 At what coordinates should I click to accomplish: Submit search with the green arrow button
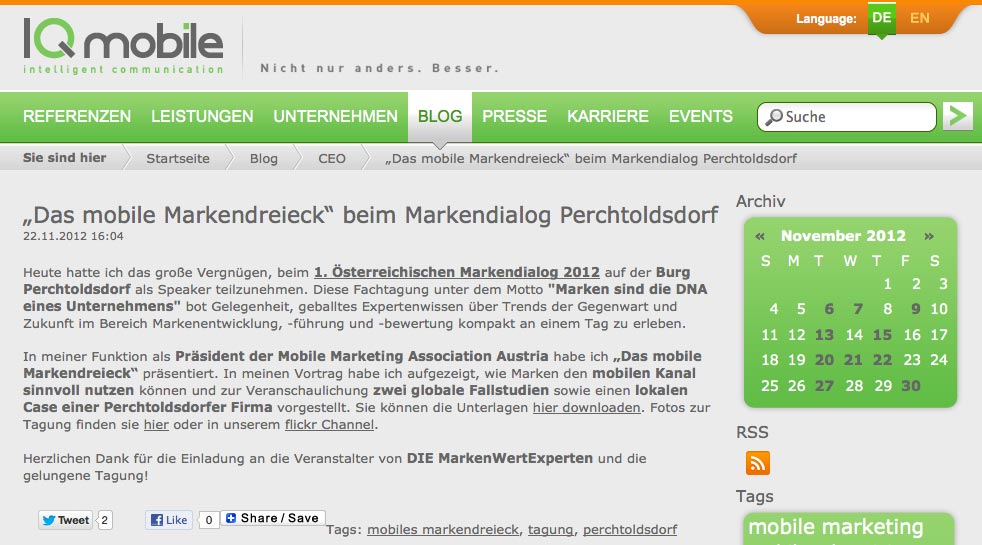pyautogui.click(x=958, y=116)
